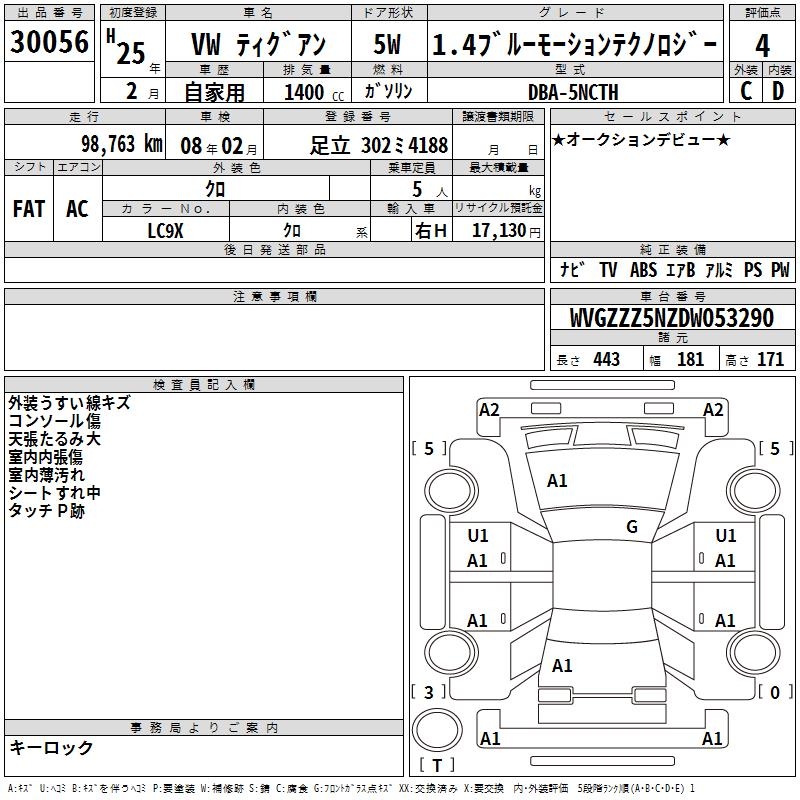Click inspector note 室内内張傷
The width and height of the screenshot is (800, 800).
(45, 457)
